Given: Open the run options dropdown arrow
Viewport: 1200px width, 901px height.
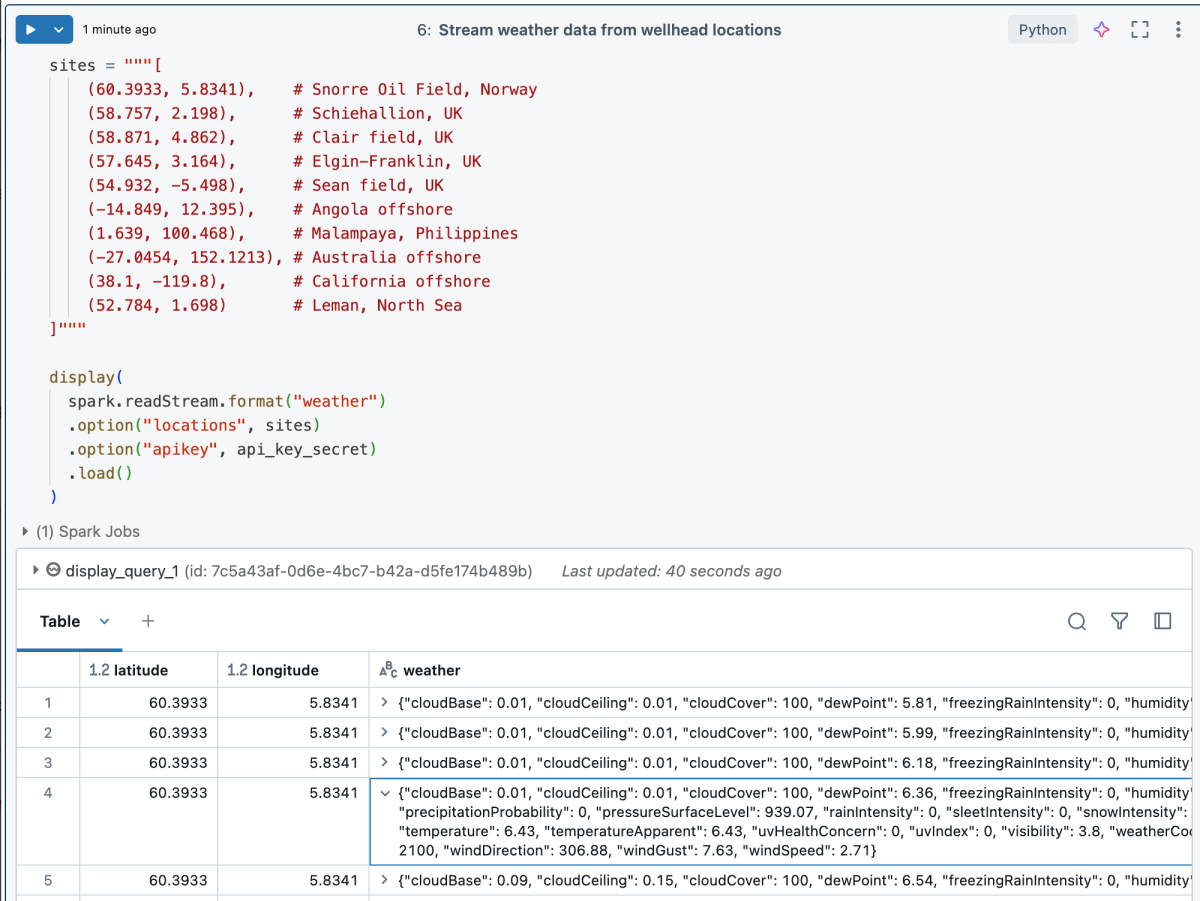Looking at the screenshot, I should pos(59,30).
